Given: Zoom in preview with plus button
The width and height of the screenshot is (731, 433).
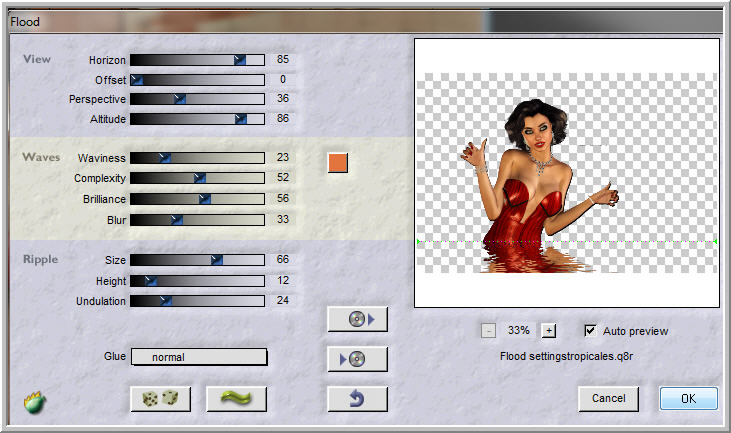Looking at the screenshot, I should pyautogui.click(x=549, y=331).
